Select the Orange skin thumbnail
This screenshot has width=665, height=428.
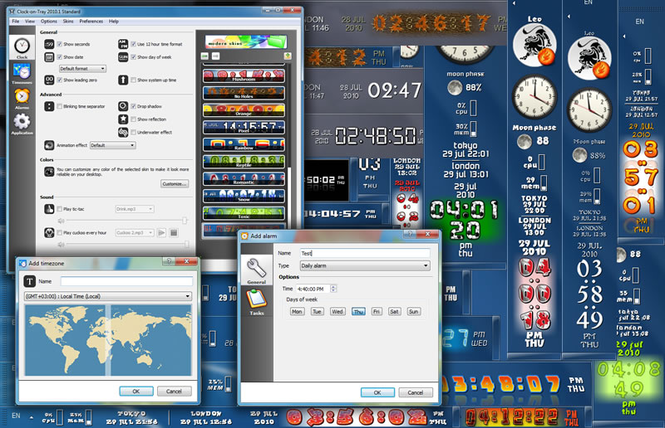244,110
